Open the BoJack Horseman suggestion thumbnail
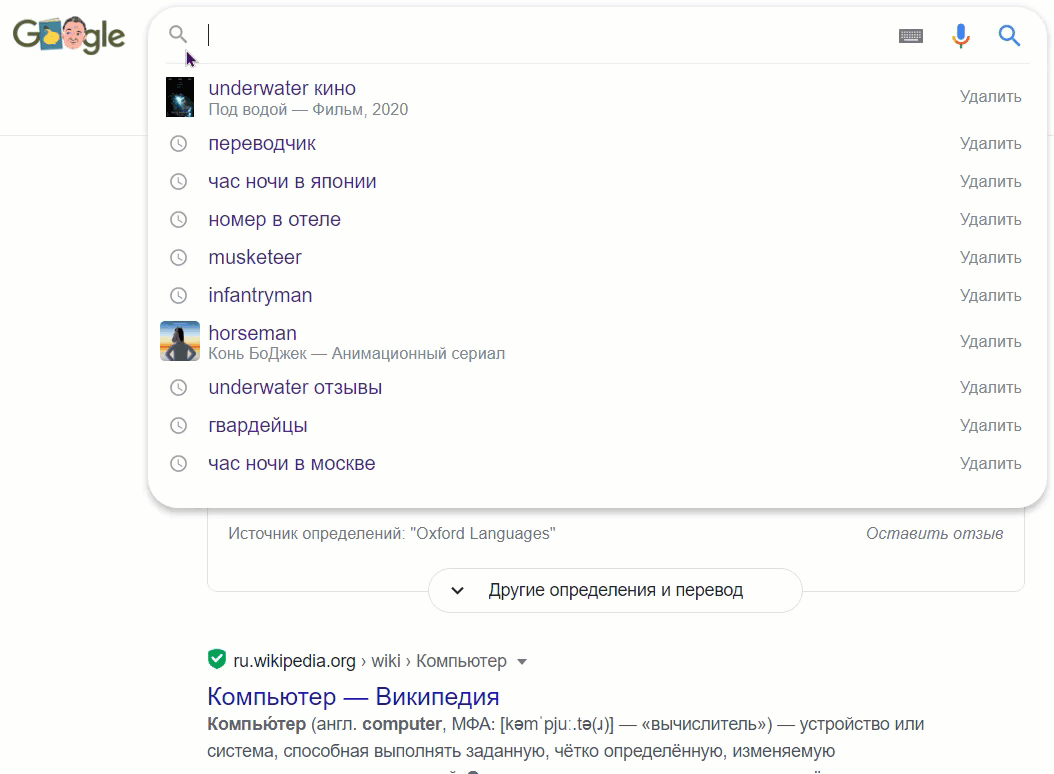Screen dimensions: 1054x774 pos(179,341)
